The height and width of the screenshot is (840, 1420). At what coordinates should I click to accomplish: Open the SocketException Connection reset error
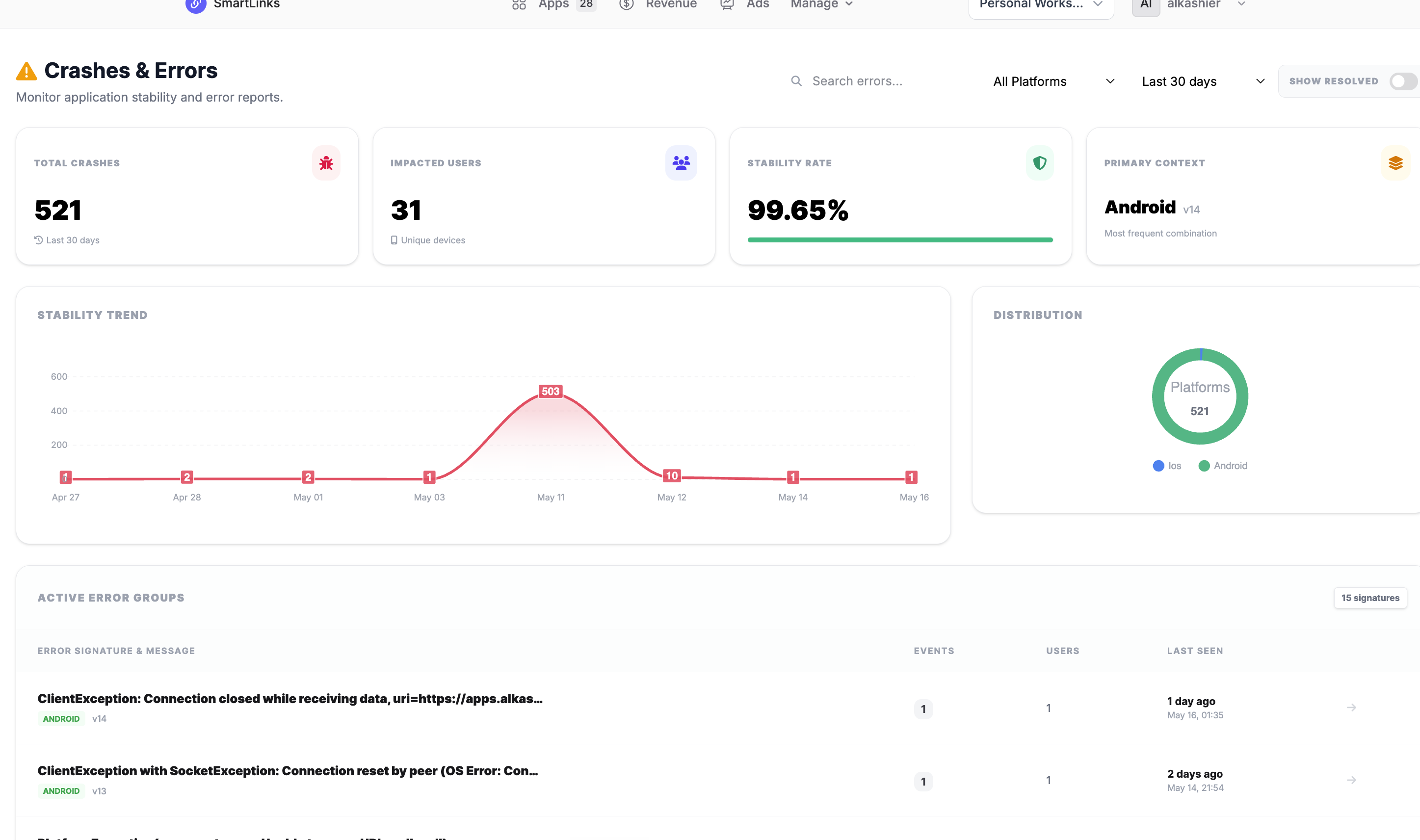[x=288, y=771]
